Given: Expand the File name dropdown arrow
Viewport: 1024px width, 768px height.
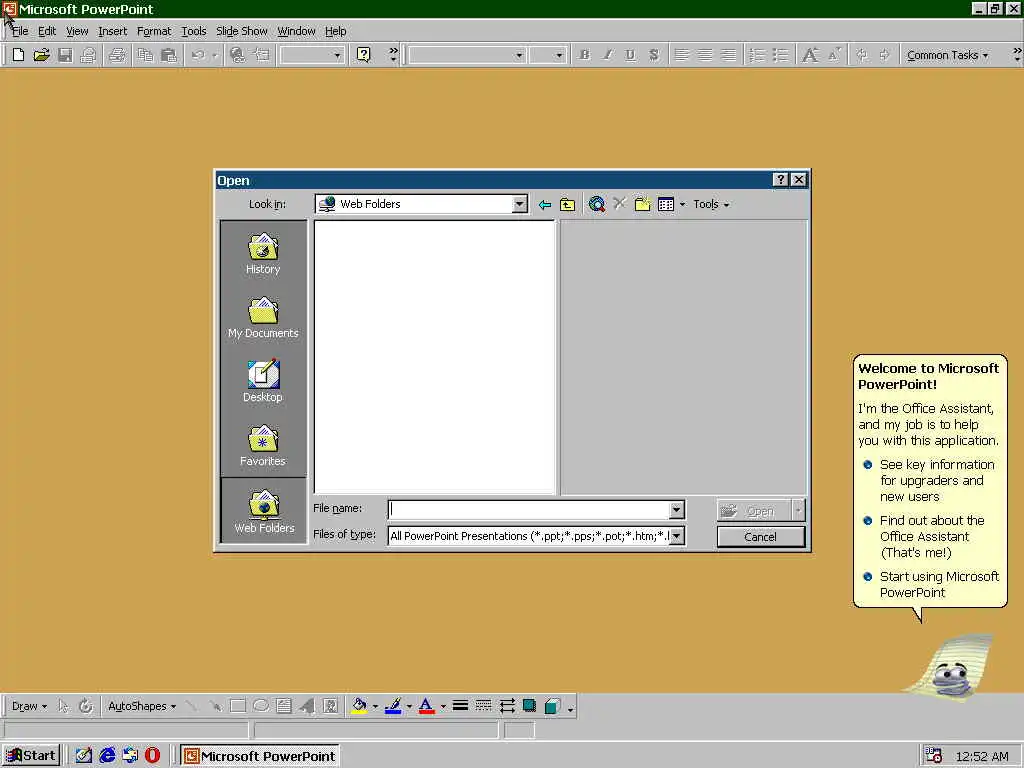Looking at the screenshot, I should click(x=677, y=509).
